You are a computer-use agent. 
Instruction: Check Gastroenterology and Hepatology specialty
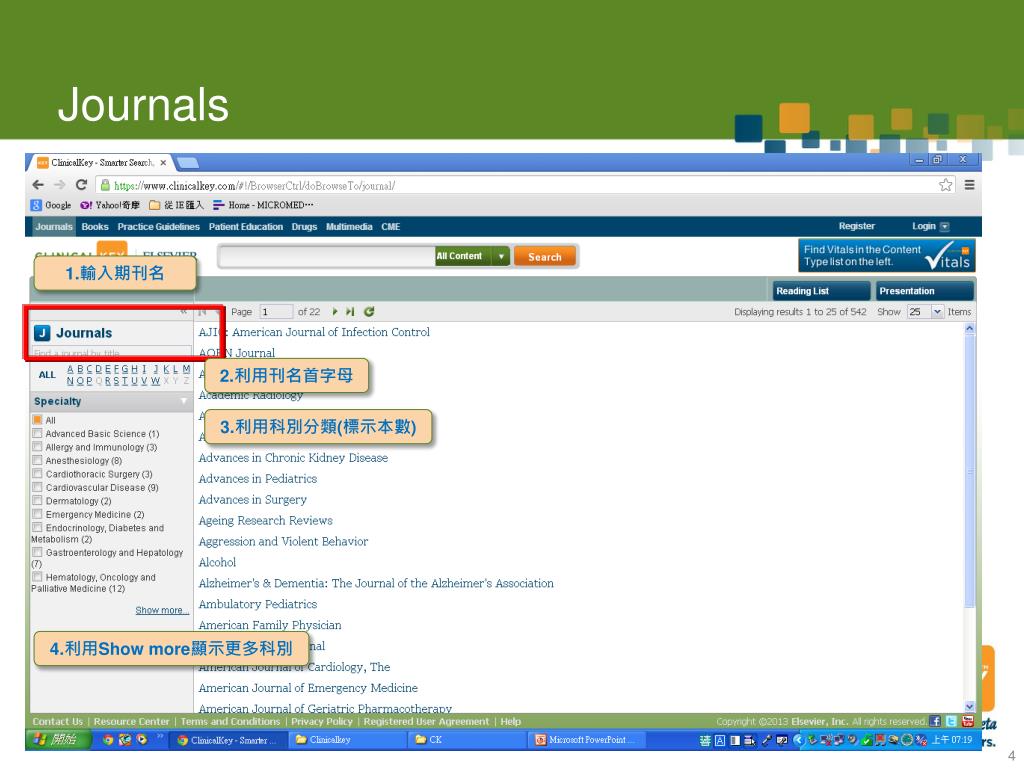click(37, 552)
